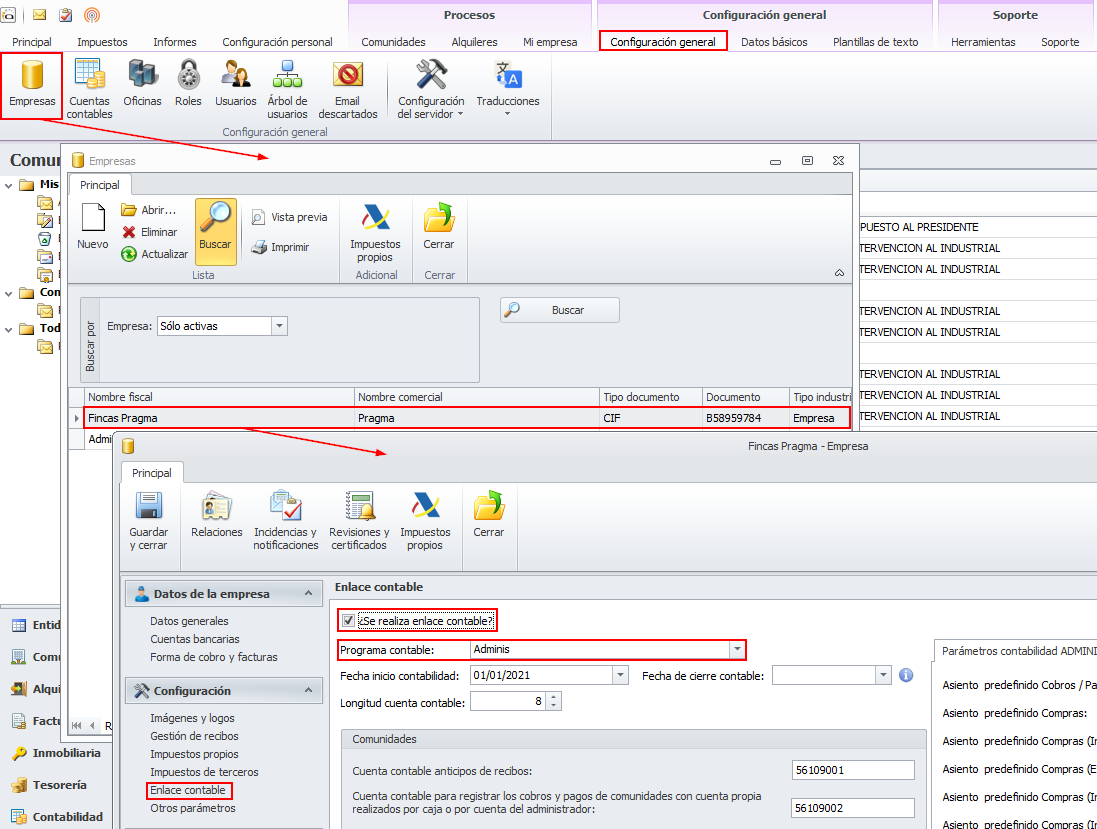Image resolution: width=1097 pixels, height=829 pixels.
Task: Expand the Fincas Pragma row indicator
Action: (x=76, y=418)
